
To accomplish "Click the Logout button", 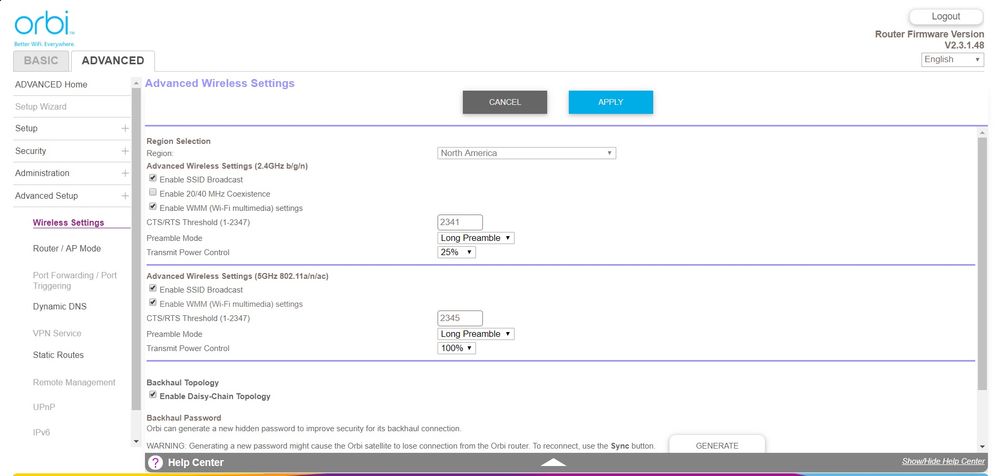I will pos(945,17).
